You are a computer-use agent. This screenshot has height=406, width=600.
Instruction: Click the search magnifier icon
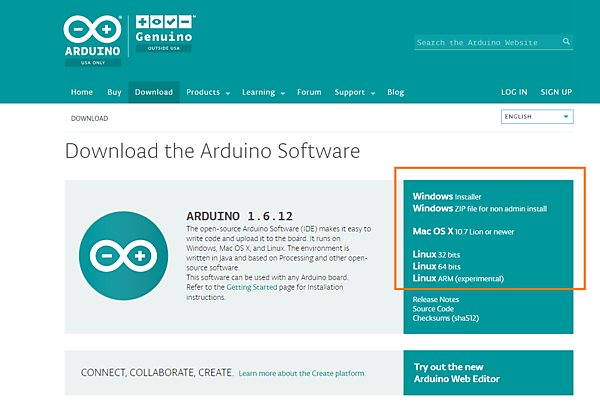tap(566, 43)
